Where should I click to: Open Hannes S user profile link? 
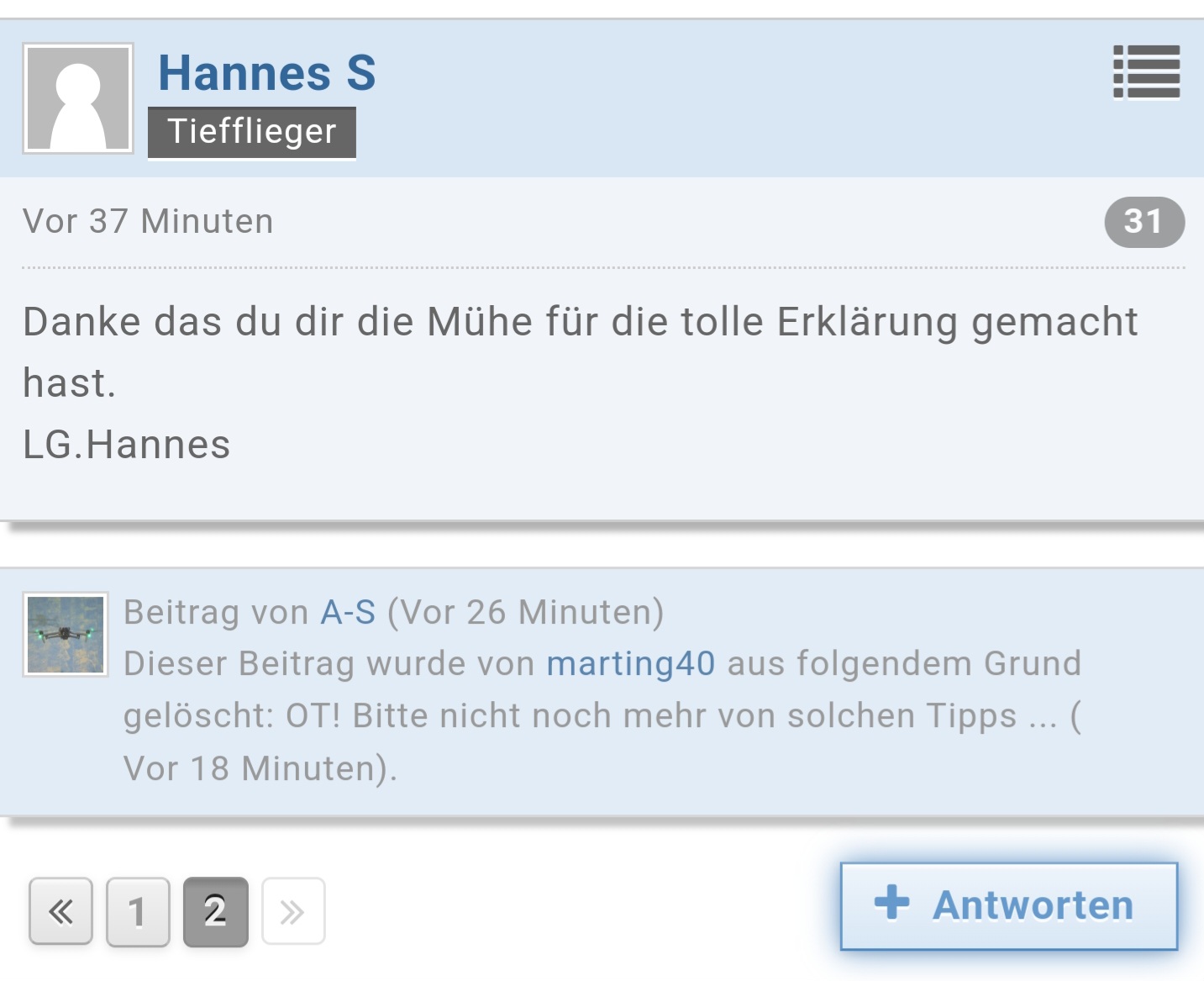point(267,73)
